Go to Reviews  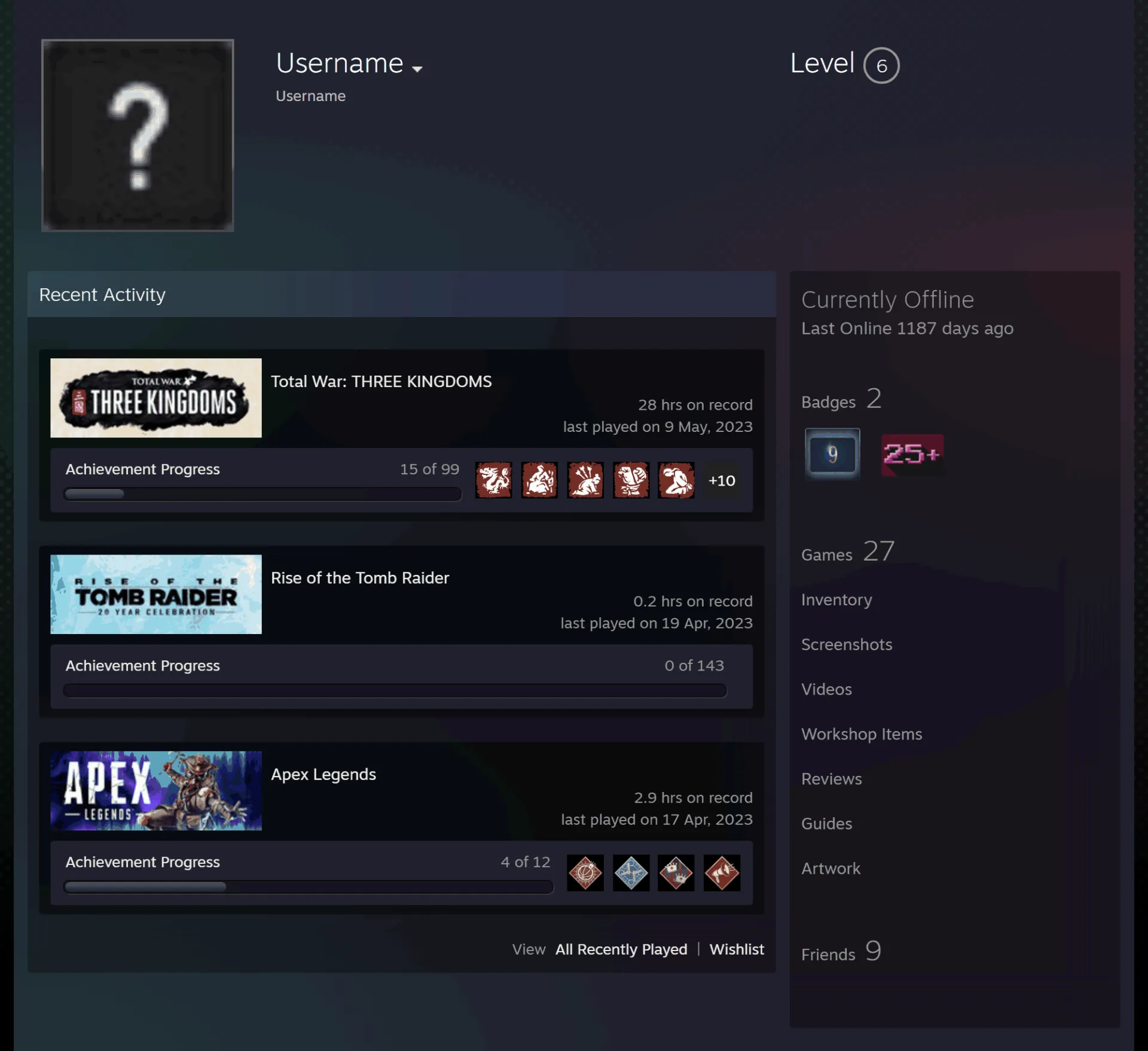[831, 779]
